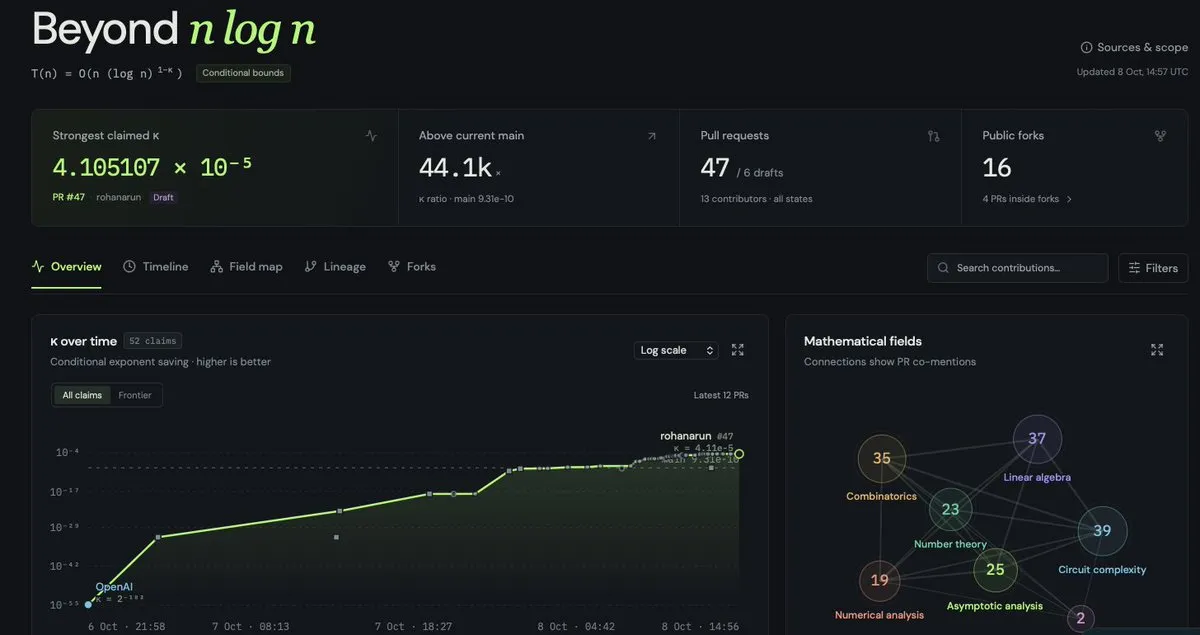The image size is (1200, 635).
Task: Select the Linear algebra node showing 37
Action: pos(1037,438)
